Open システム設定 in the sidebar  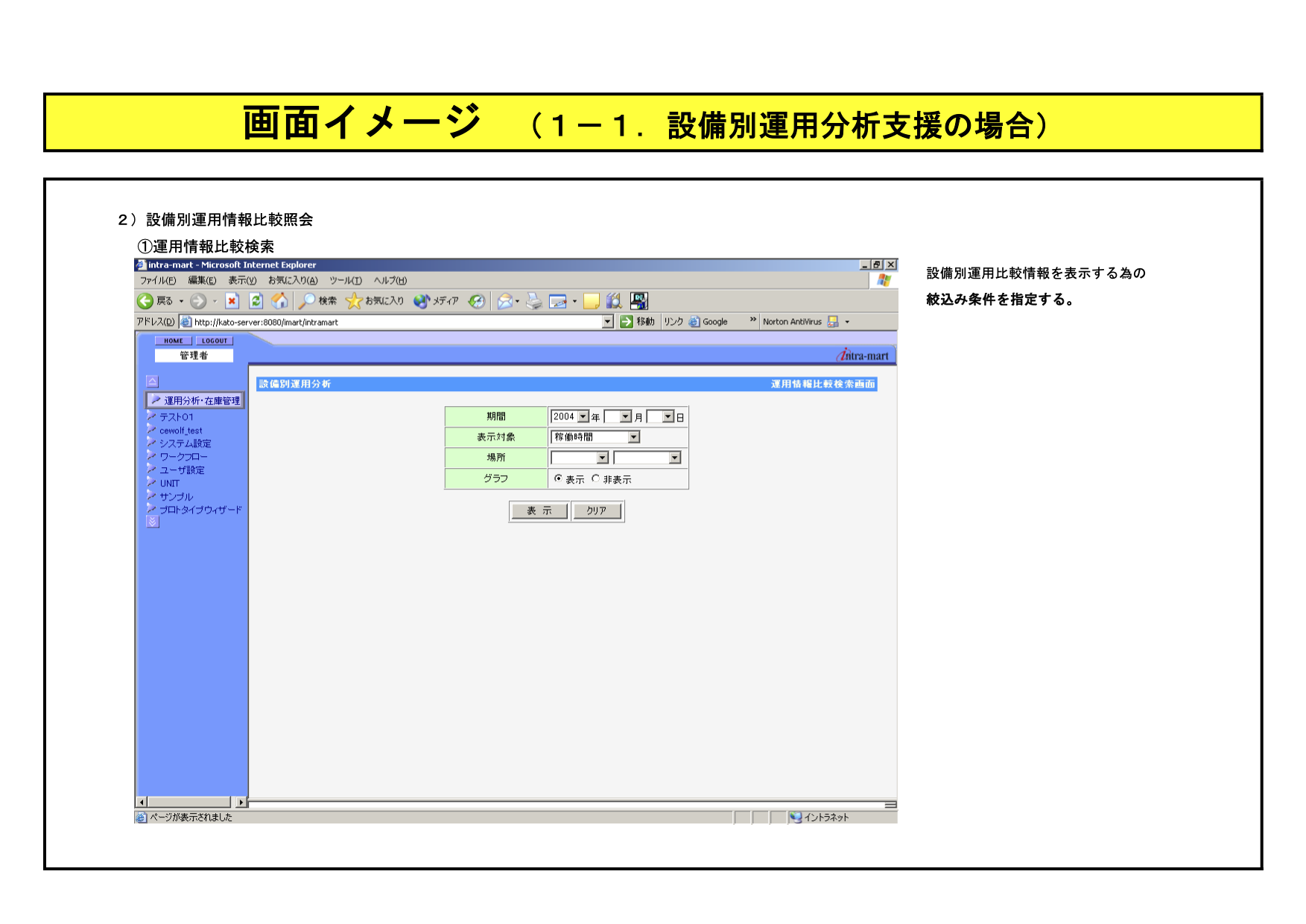click(185, 443)
